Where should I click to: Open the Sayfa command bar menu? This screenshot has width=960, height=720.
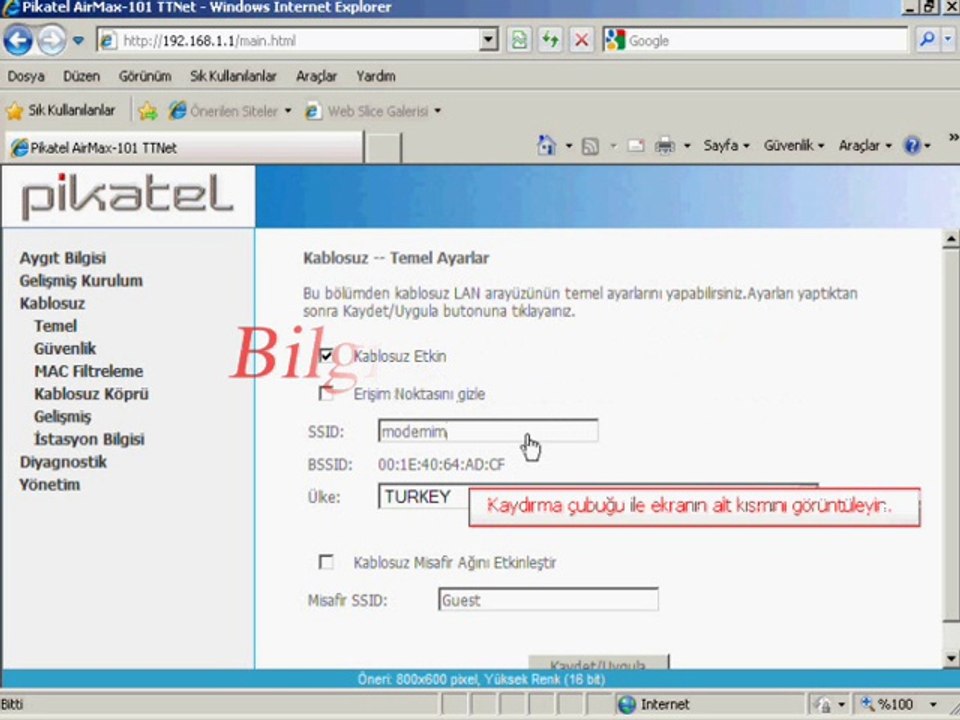726,146
